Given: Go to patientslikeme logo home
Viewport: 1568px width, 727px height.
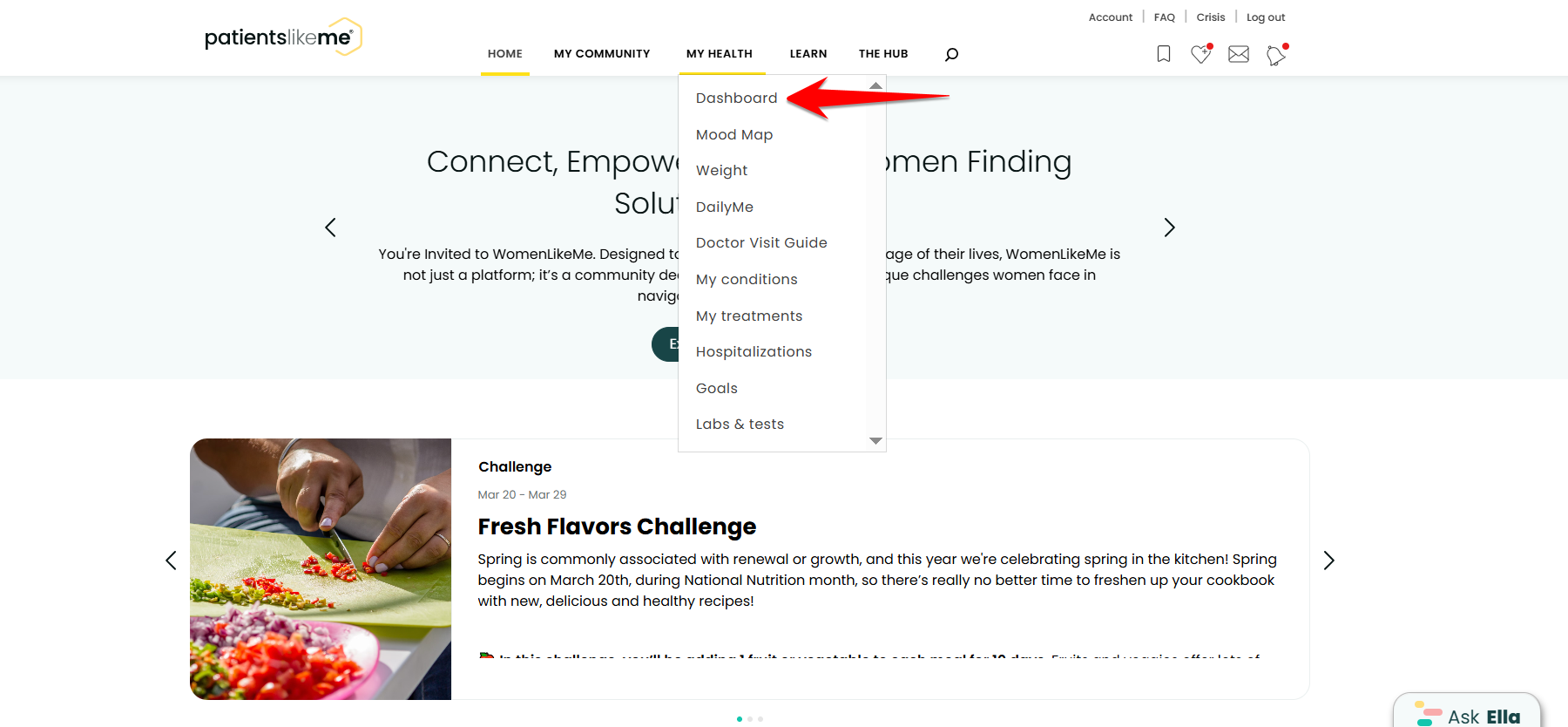Looking at the screenshot, I should point(283,37).
